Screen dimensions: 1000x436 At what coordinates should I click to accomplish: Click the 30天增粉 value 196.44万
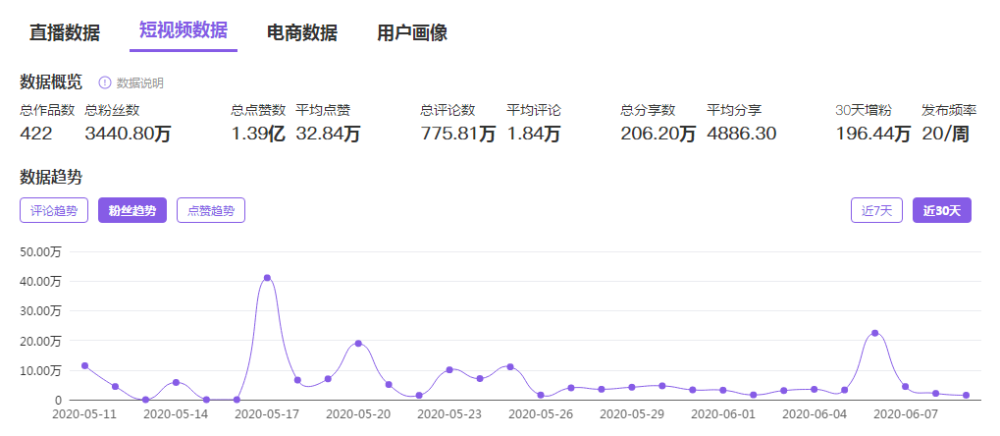pyautogui.click(x=873, y=134)
